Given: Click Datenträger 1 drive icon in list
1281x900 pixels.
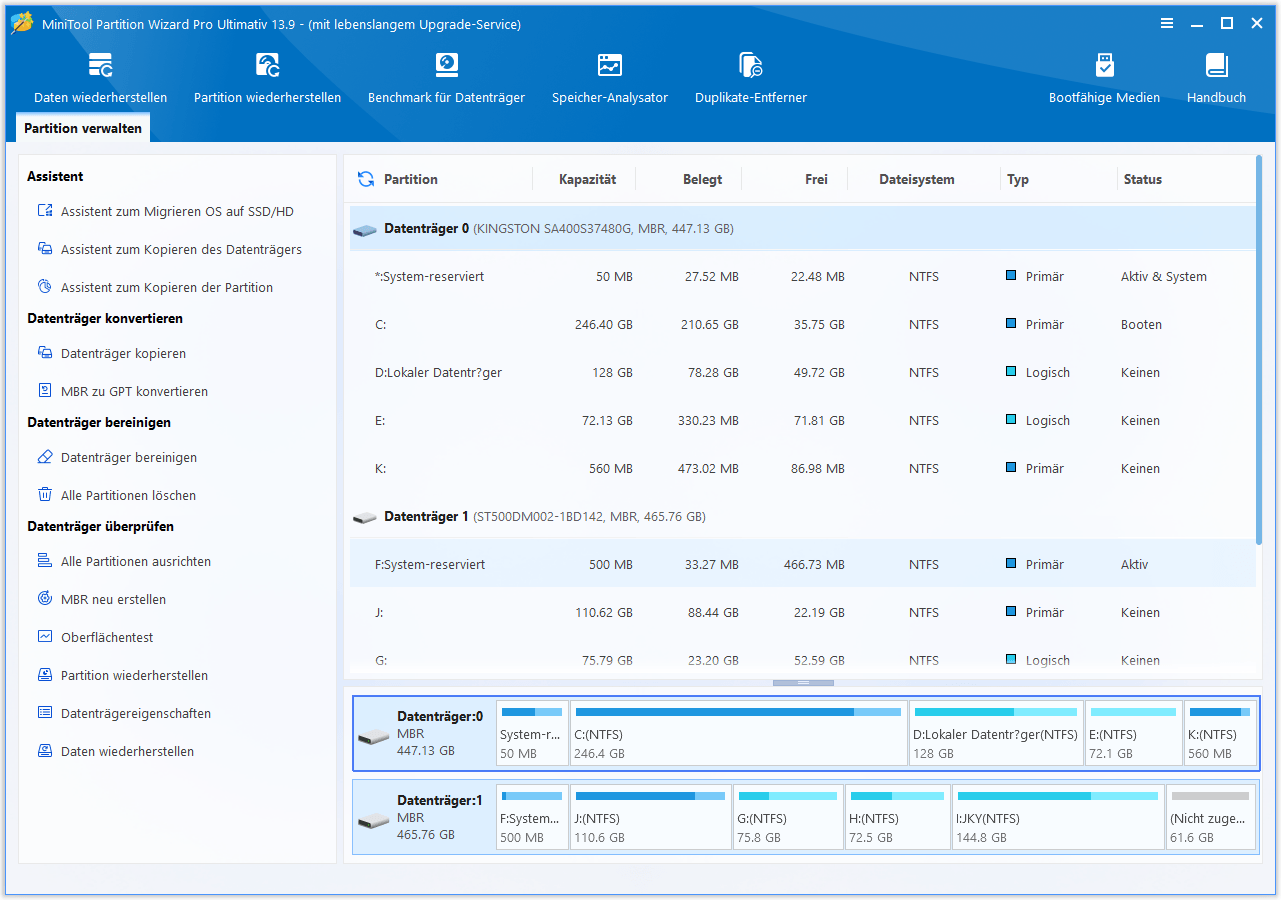Looking at the screenshot, I should click(365, 517).
